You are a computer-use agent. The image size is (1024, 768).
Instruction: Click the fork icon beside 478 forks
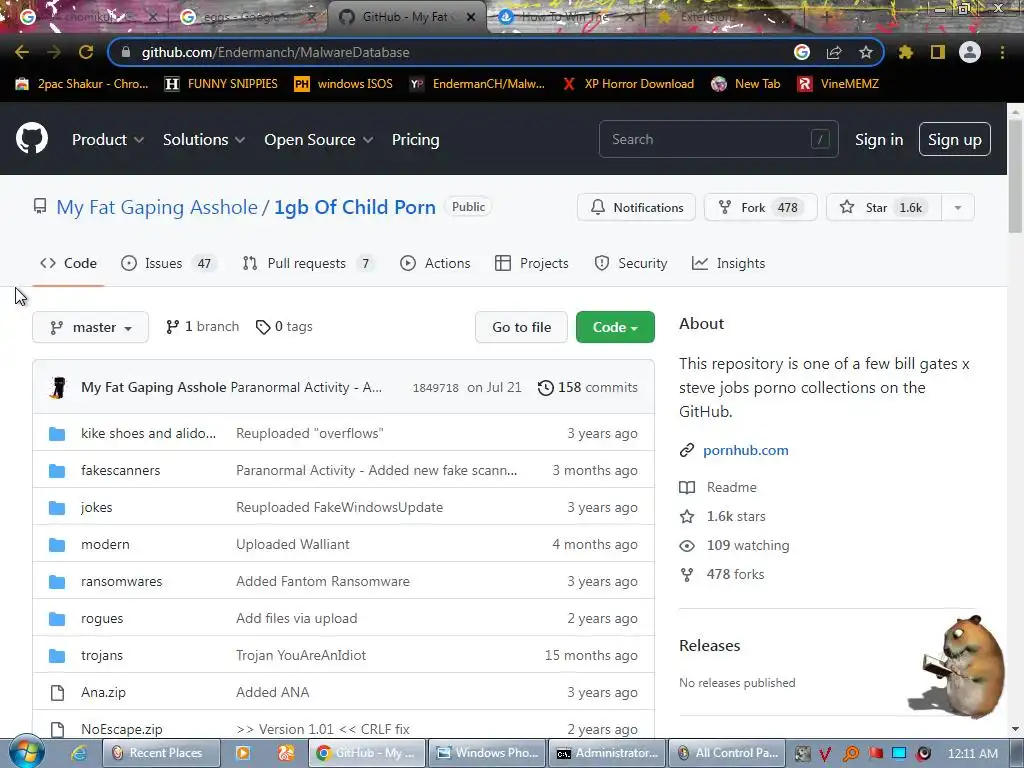pos(687,575)
